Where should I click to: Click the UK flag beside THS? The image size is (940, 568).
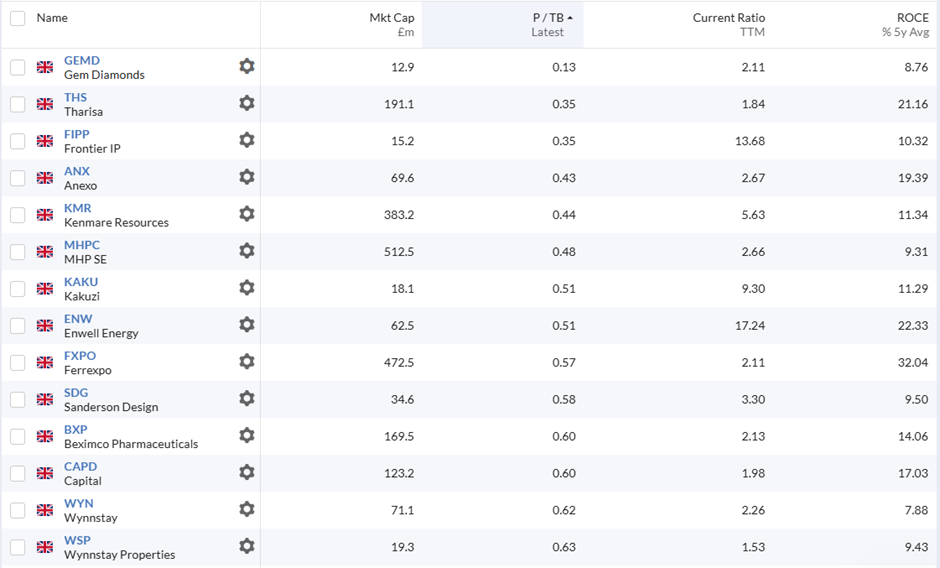(45, 104)
